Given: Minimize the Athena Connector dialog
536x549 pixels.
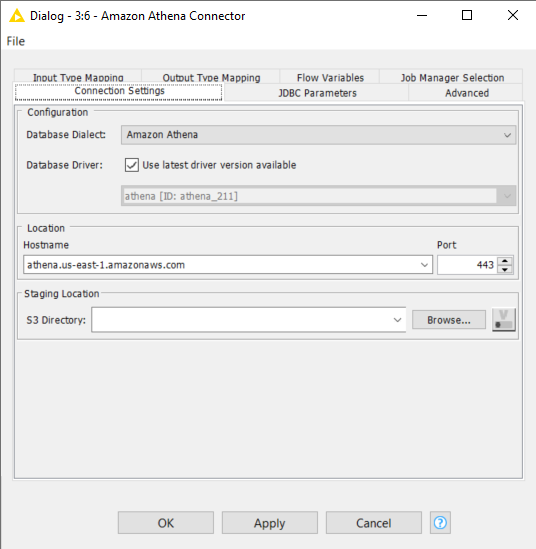Looking at the screenshot, I should pos(422,15).
